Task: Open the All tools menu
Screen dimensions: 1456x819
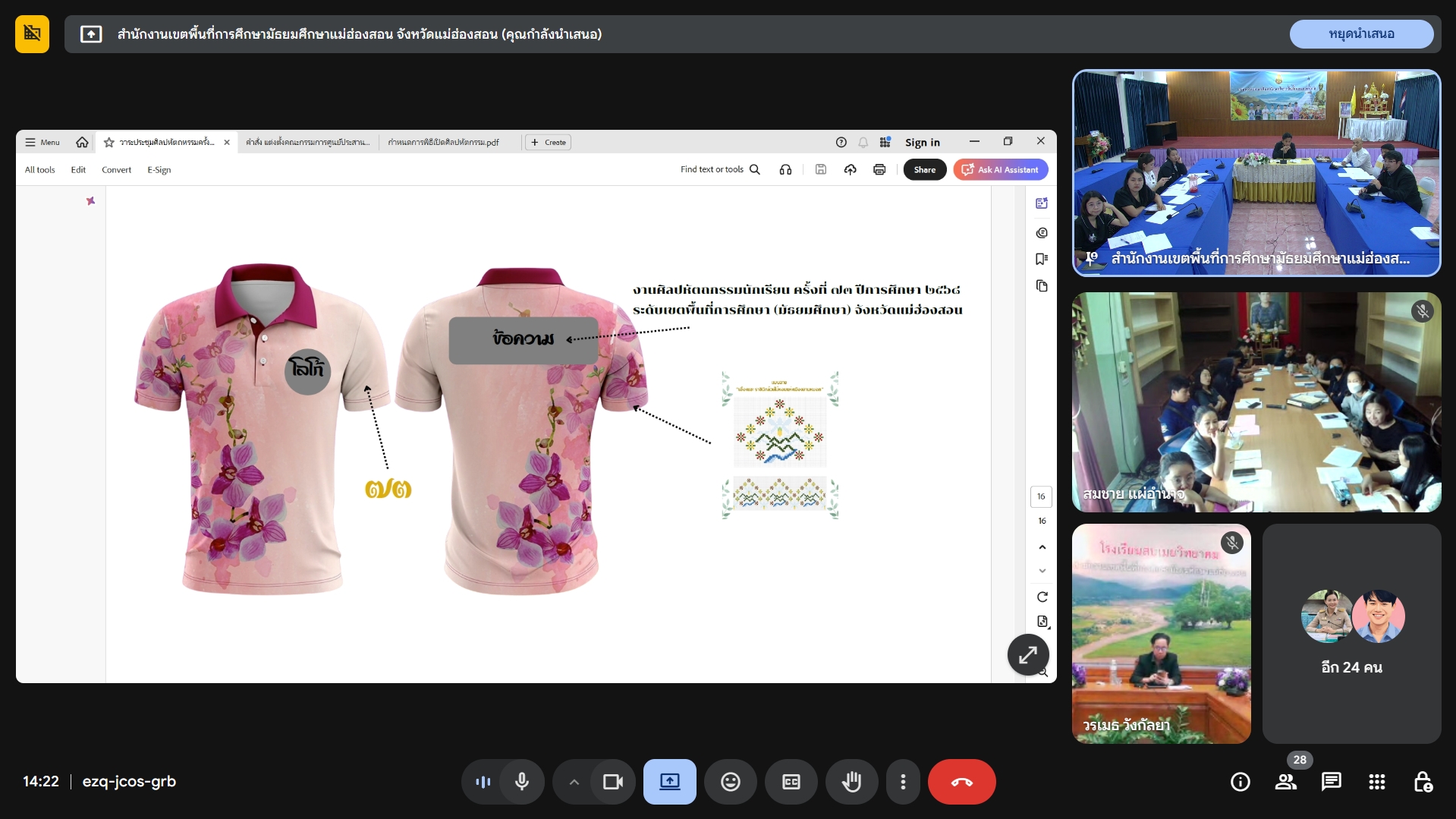Action: tap(39, 170)
